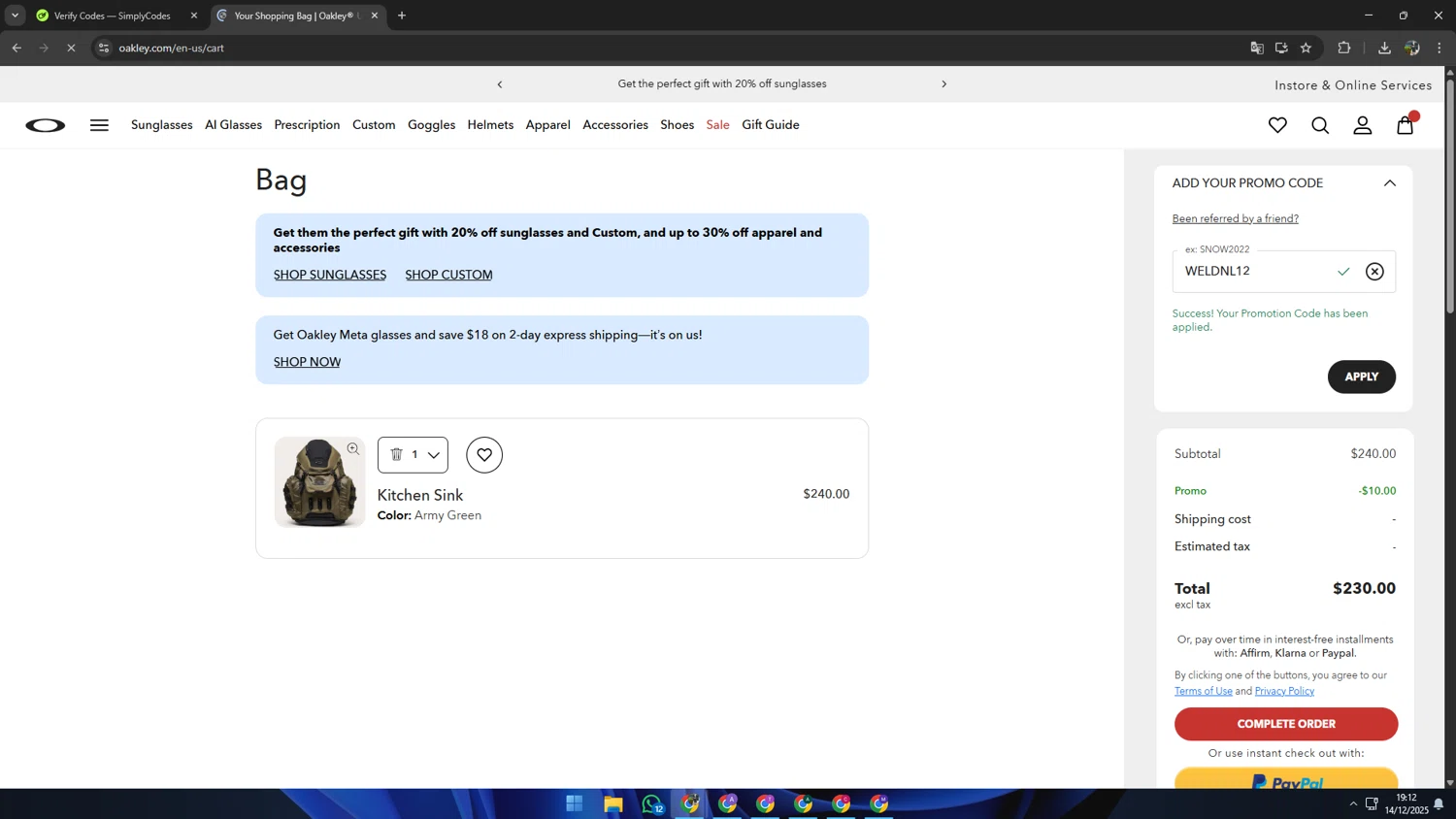The width and height of the screenshot is (1456, 819).
Task: Open the clock and date in taskbar
Action: (x=1406, y=803)
